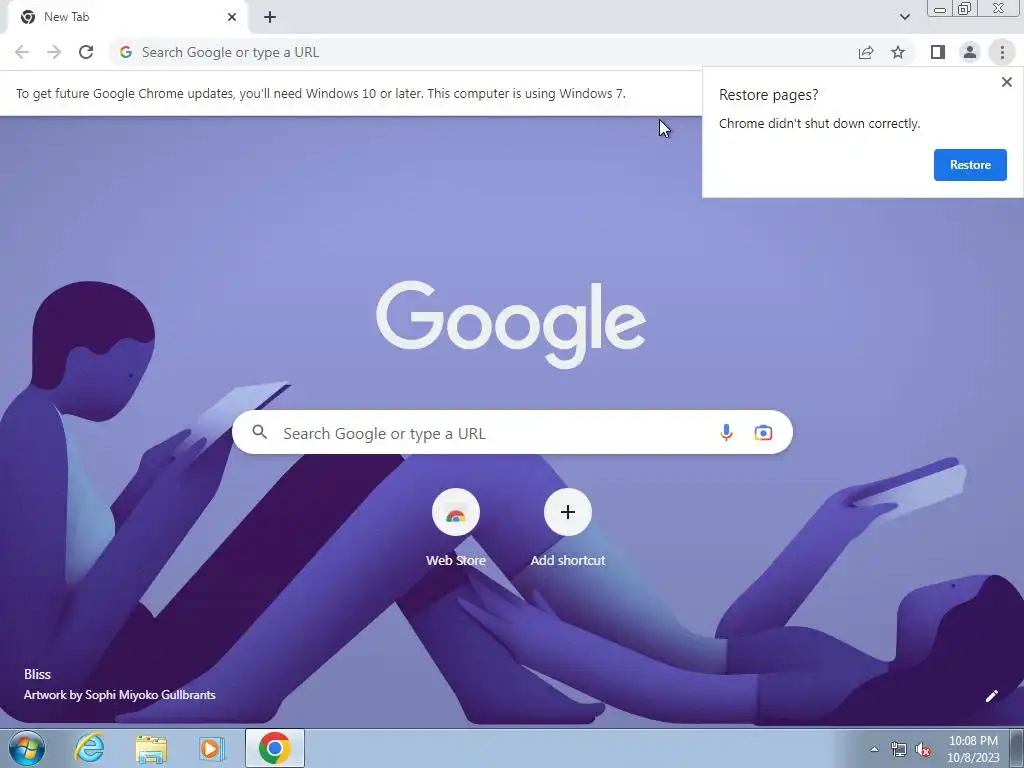Customize this page with pencil icon

click(991, 696)
